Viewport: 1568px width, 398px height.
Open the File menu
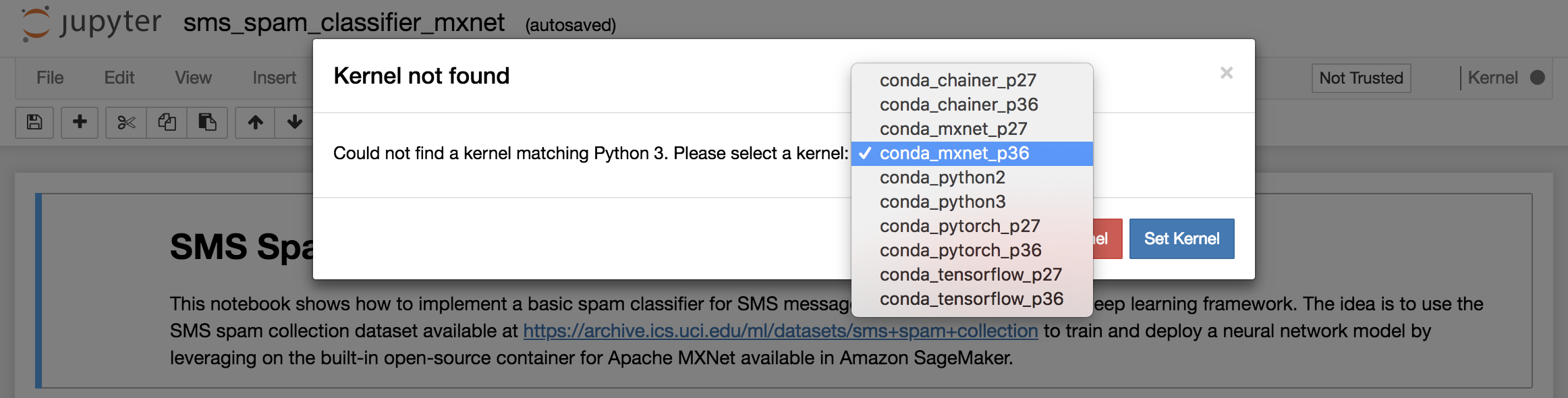click(50, 78)
